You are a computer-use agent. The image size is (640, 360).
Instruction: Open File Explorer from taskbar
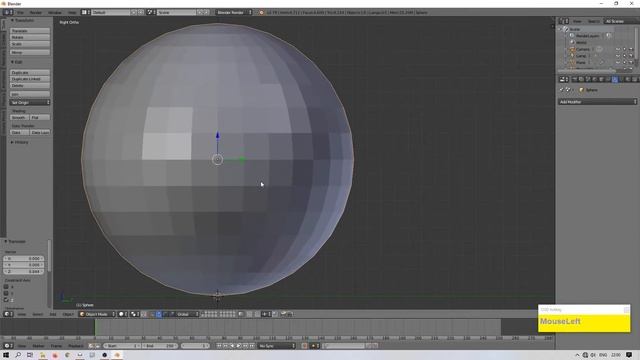42,355
